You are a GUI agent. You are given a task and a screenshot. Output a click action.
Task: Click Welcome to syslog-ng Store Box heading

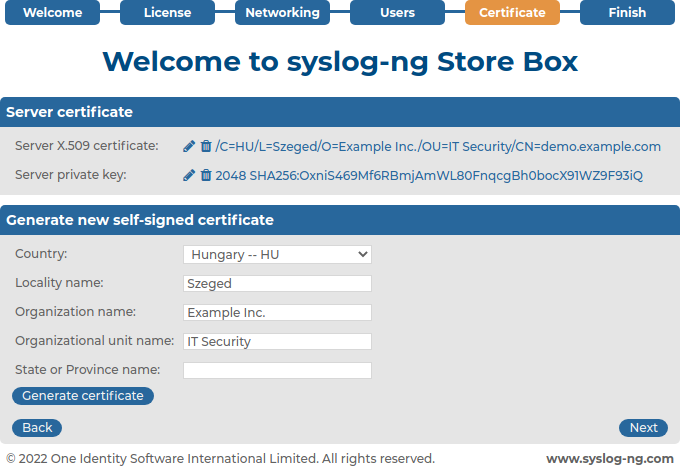click(340, 62)
